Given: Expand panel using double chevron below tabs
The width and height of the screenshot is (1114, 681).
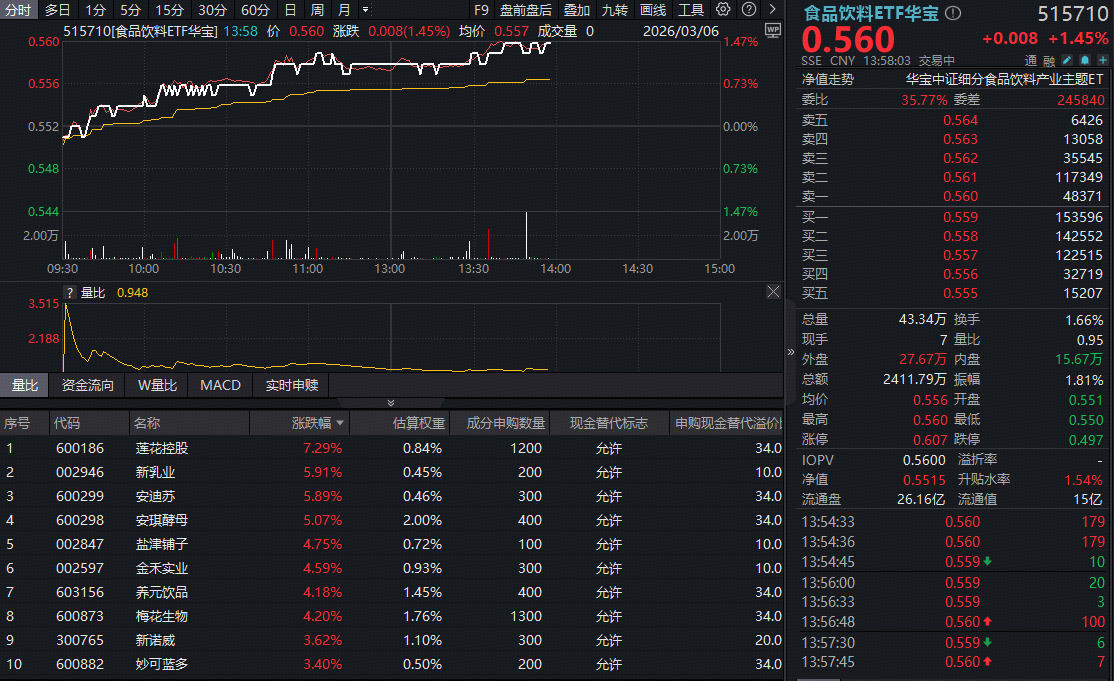Looking at the screenshot, I should point(391,403).
